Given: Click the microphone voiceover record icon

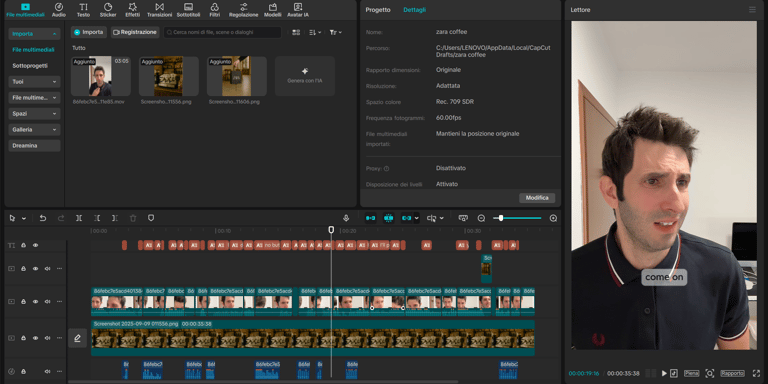Looking at the screenshot, I should pos(346,218).
